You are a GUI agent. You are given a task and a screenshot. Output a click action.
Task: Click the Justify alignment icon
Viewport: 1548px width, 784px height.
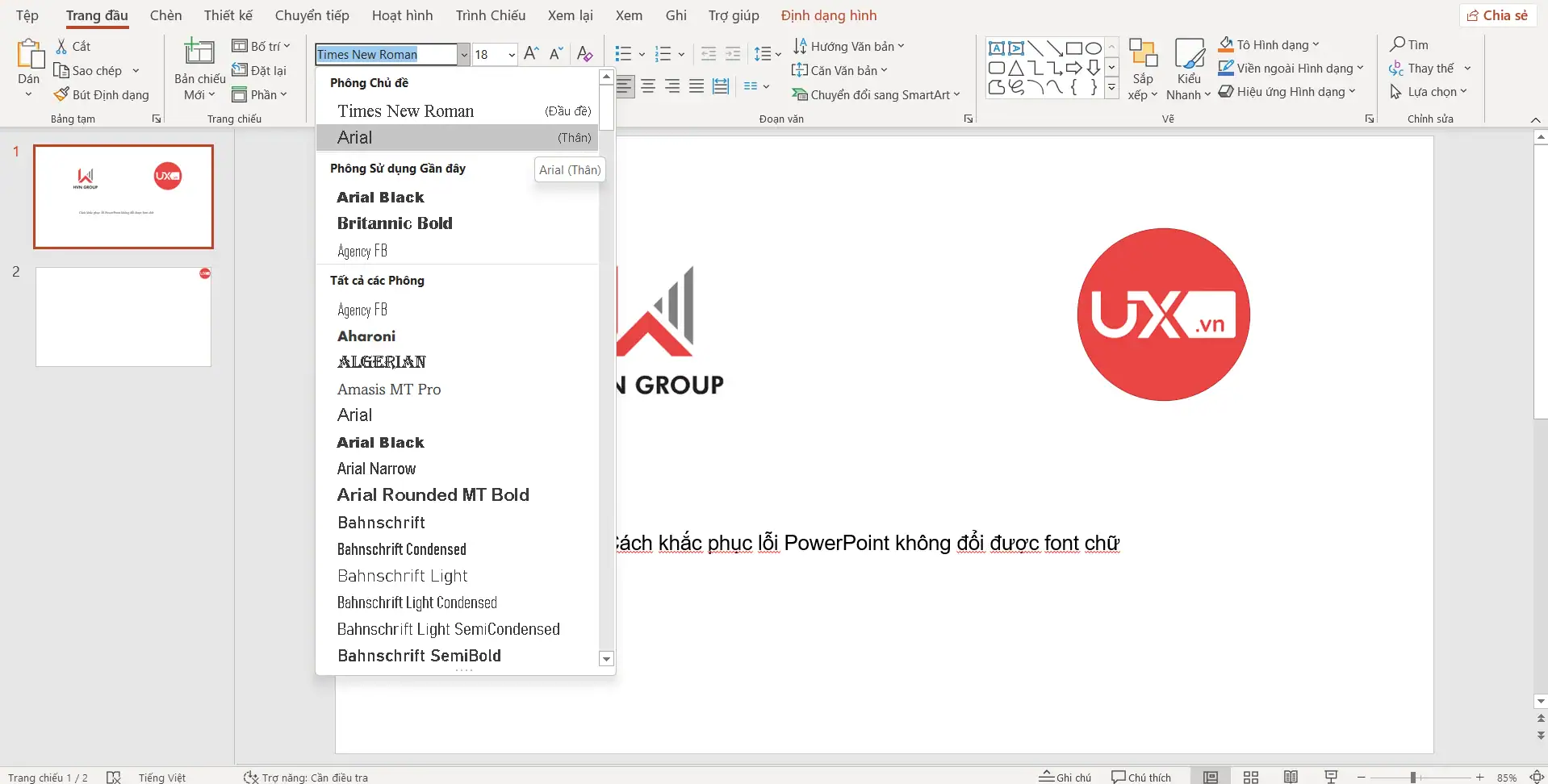pyautogui.click(x=697, y=86)
